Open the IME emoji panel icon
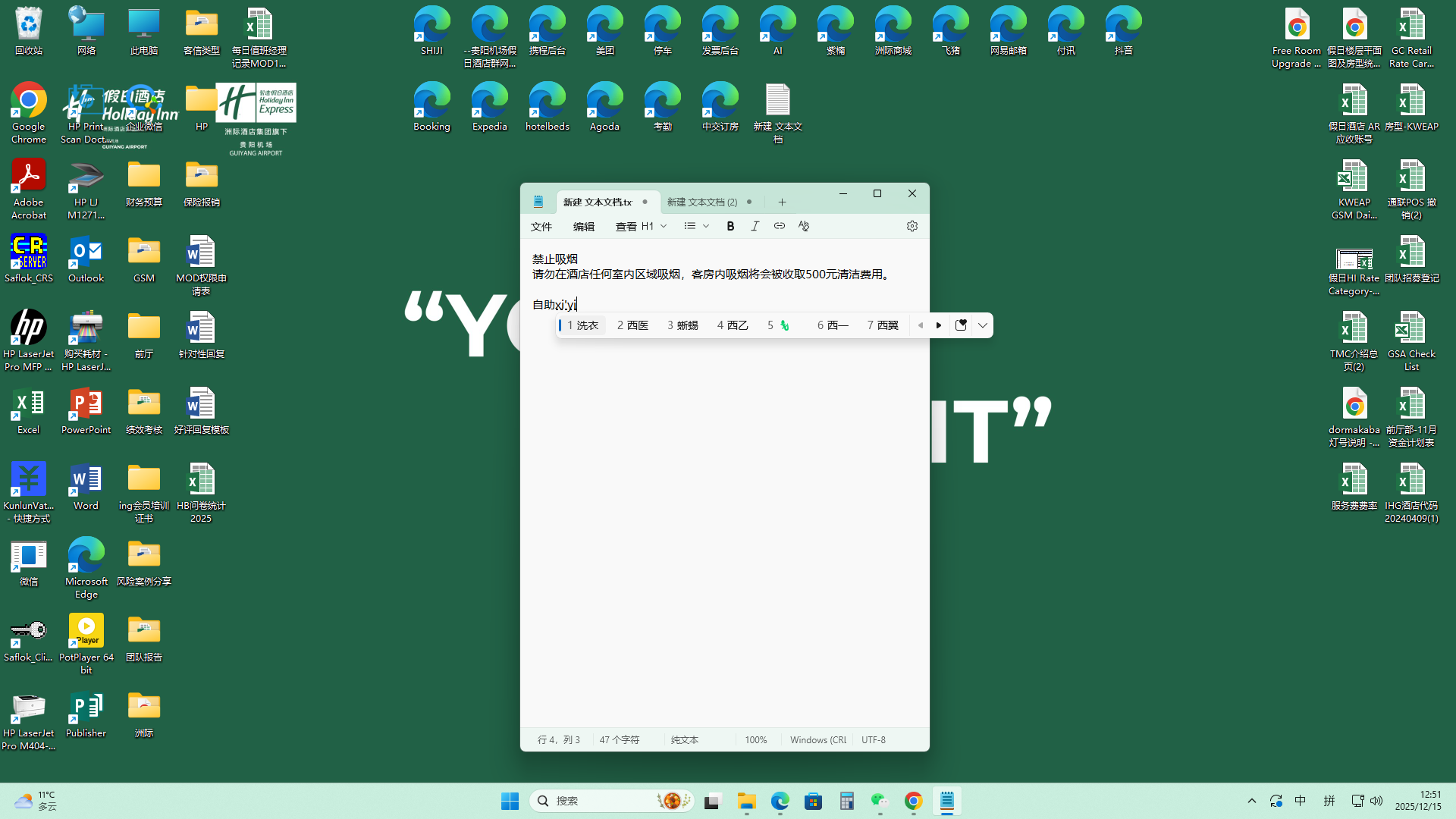The width and height of the screenshot is (1456, 819). (x=961, y=325)
